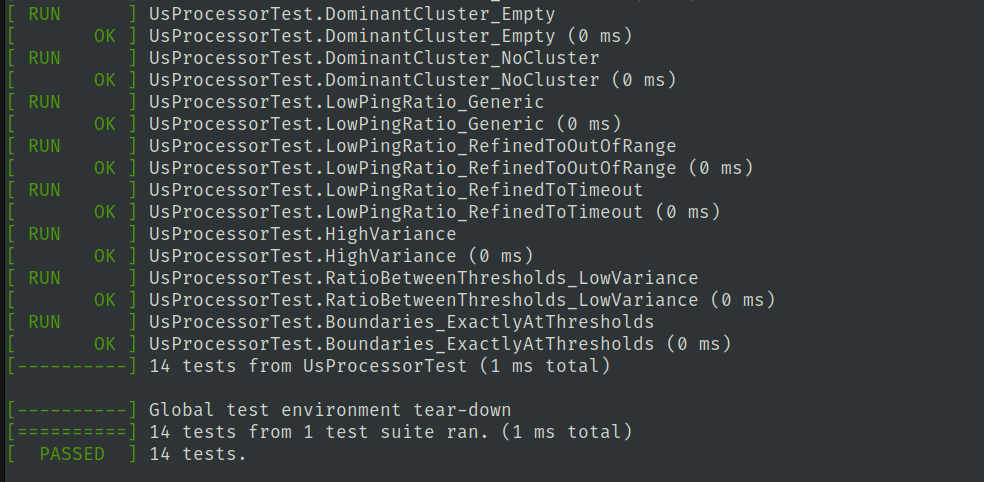Click Boundaries_ExactlyAtThresholds OK result line
Viewport: 984px width, 482px height.
click(x=439, y=344)
